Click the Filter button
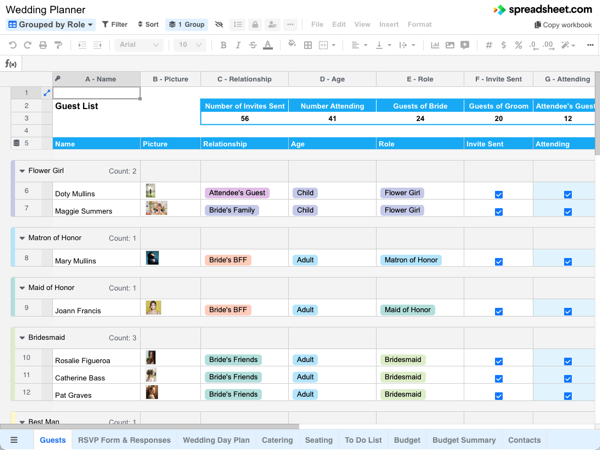The width and height of the screenshot is (600, 450). (x=114, y=24)
